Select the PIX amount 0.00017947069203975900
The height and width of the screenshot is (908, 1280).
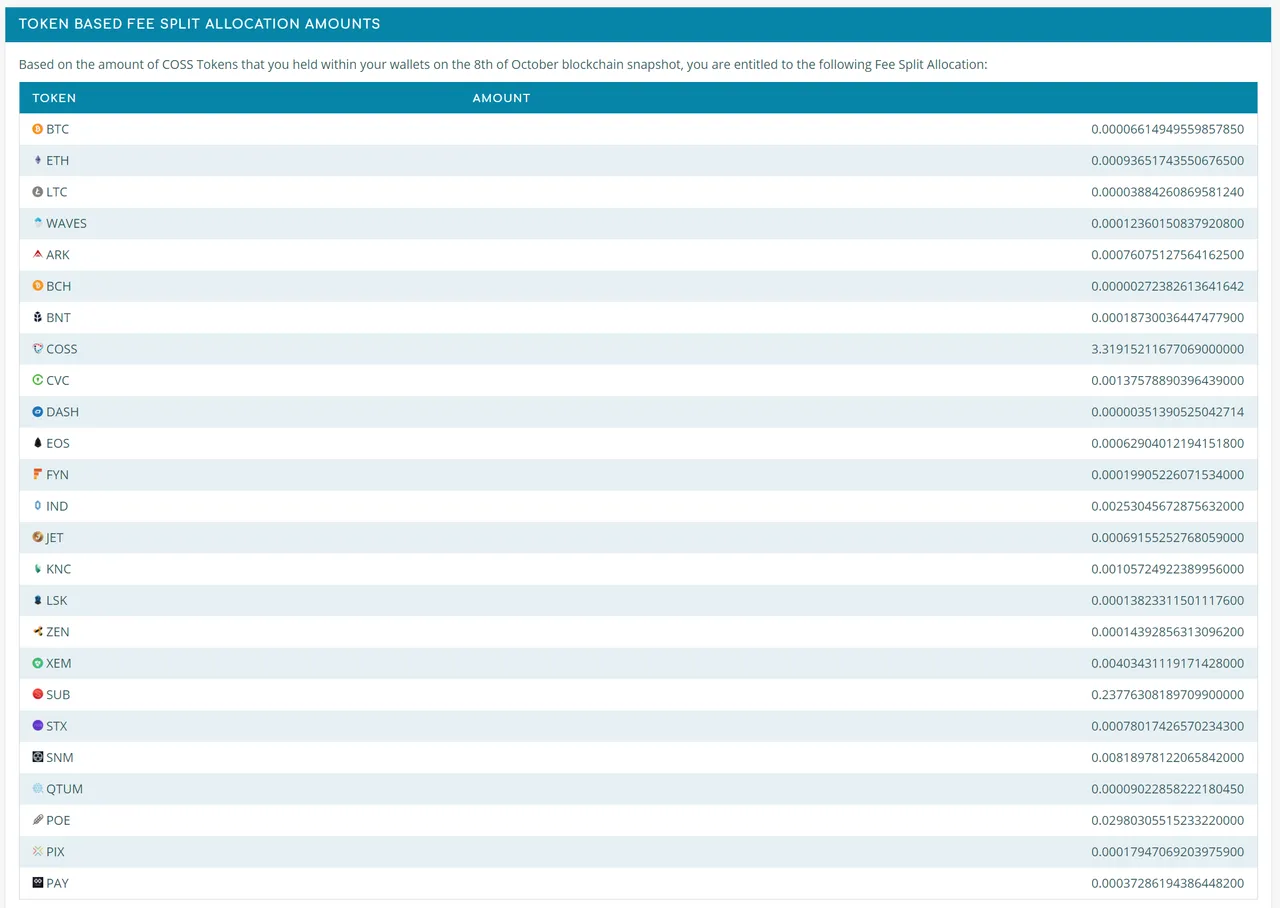1167,852
